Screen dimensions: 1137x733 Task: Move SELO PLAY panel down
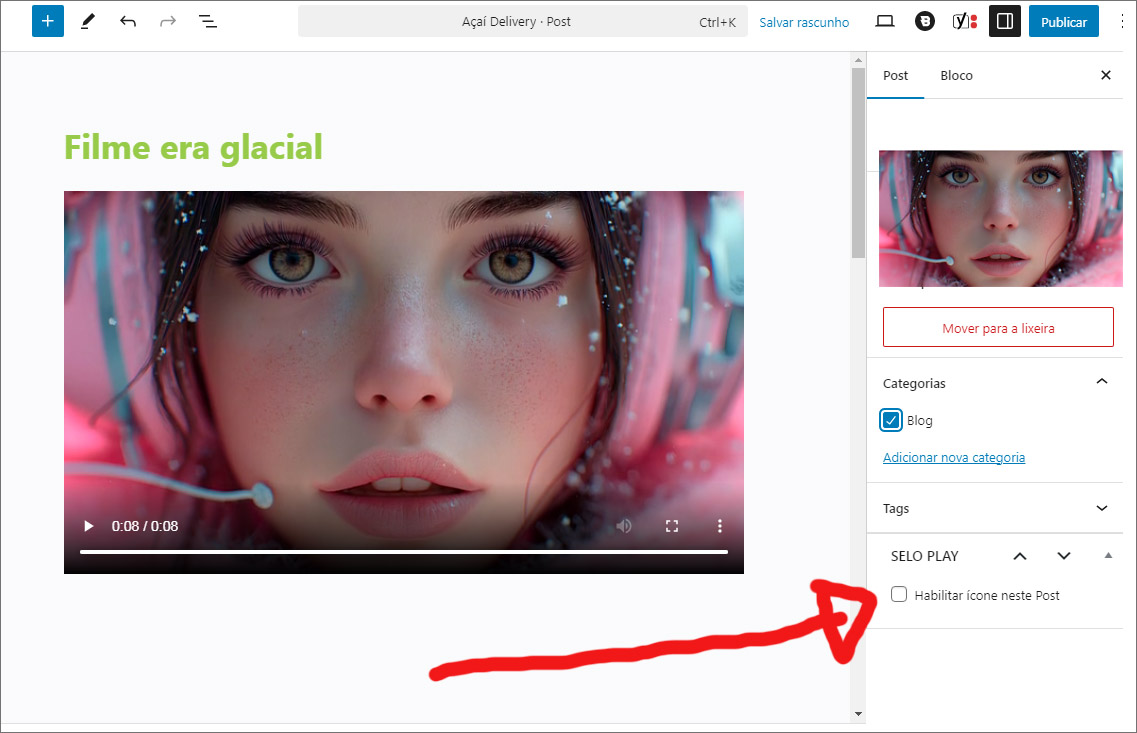pos(1064,556)
